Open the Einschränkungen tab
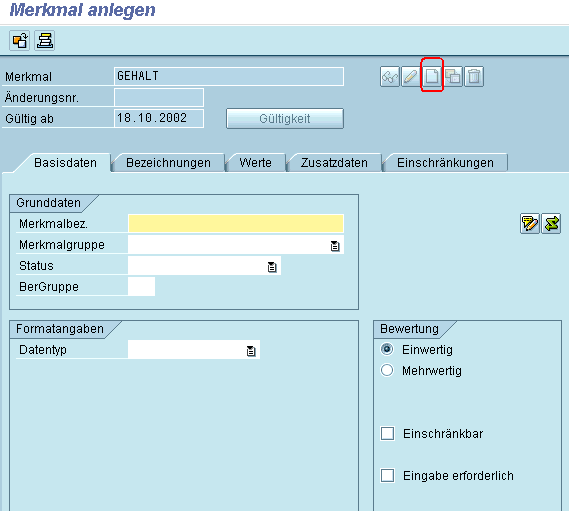This screenshot has height=511, width=569. [x=445, y=163]
